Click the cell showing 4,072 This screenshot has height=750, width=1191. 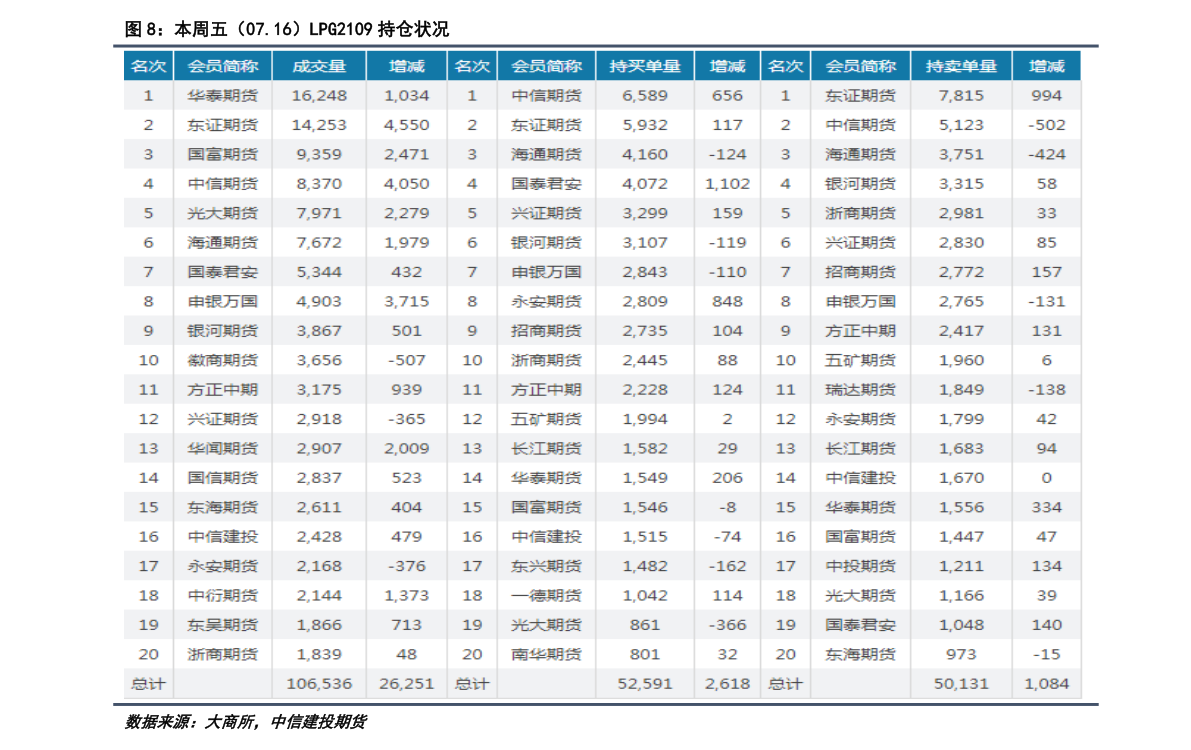click(x=645, y=184)
